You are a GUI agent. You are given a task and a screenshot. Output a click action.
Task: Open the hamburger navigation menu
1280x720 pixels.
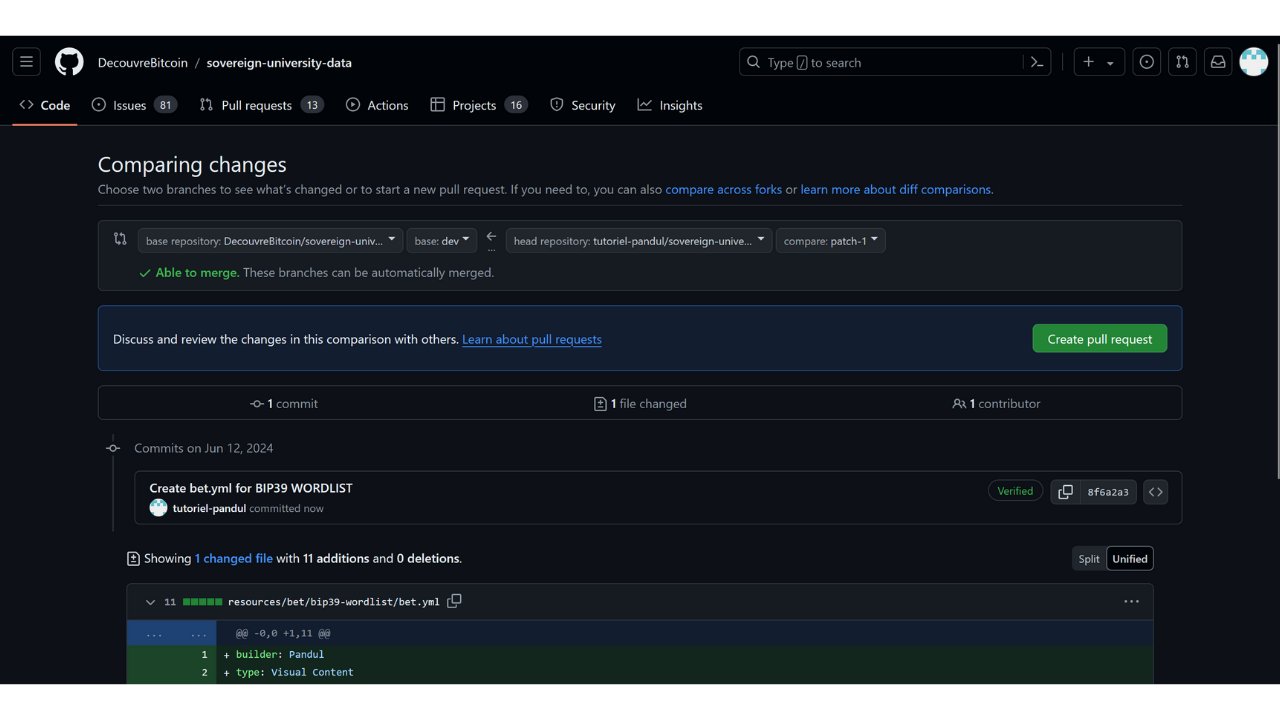coord(27,62)
